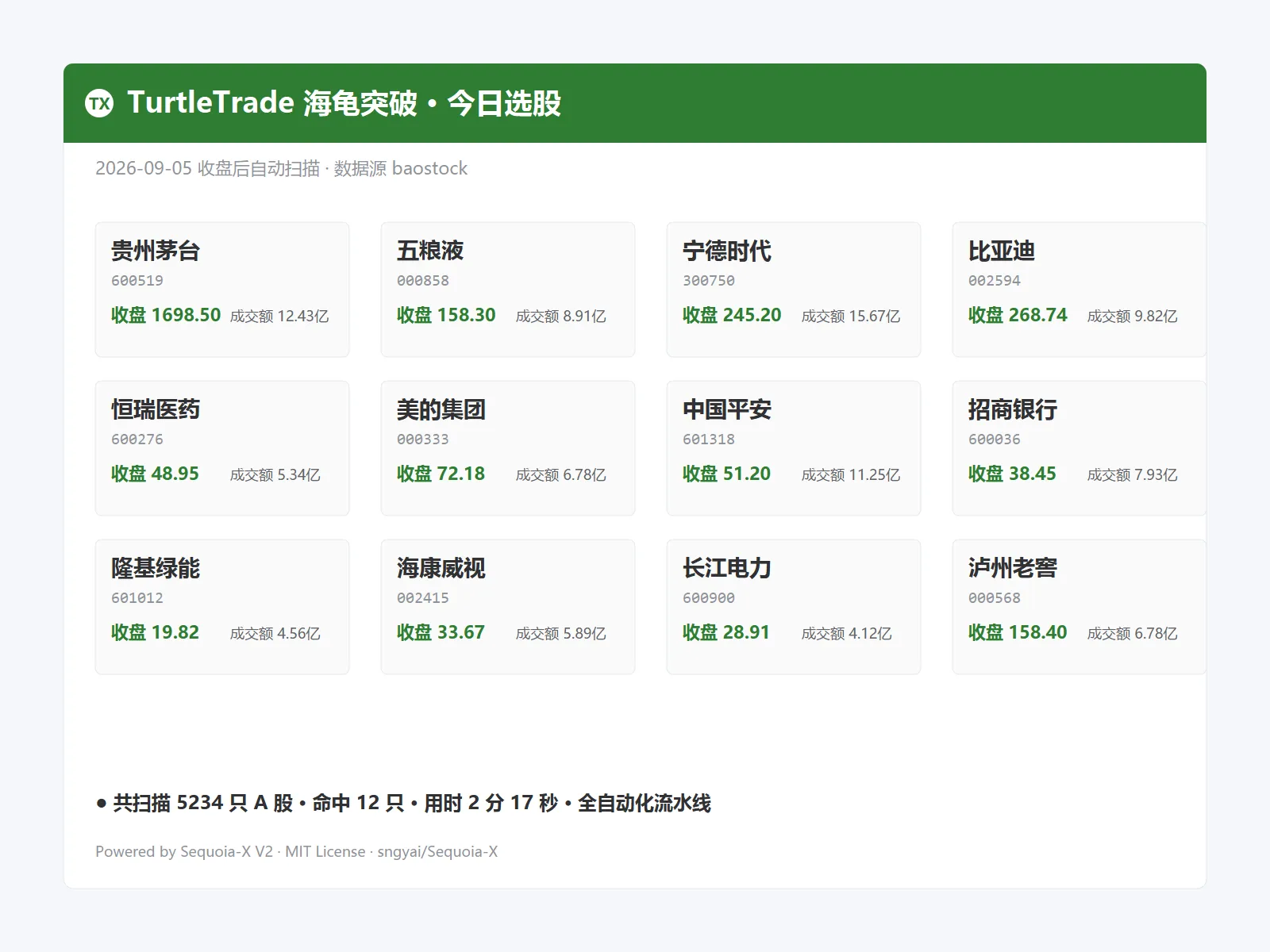Click stock code 600519
The width and height of the screenshot is (1270, 952).
click(137, 281)
